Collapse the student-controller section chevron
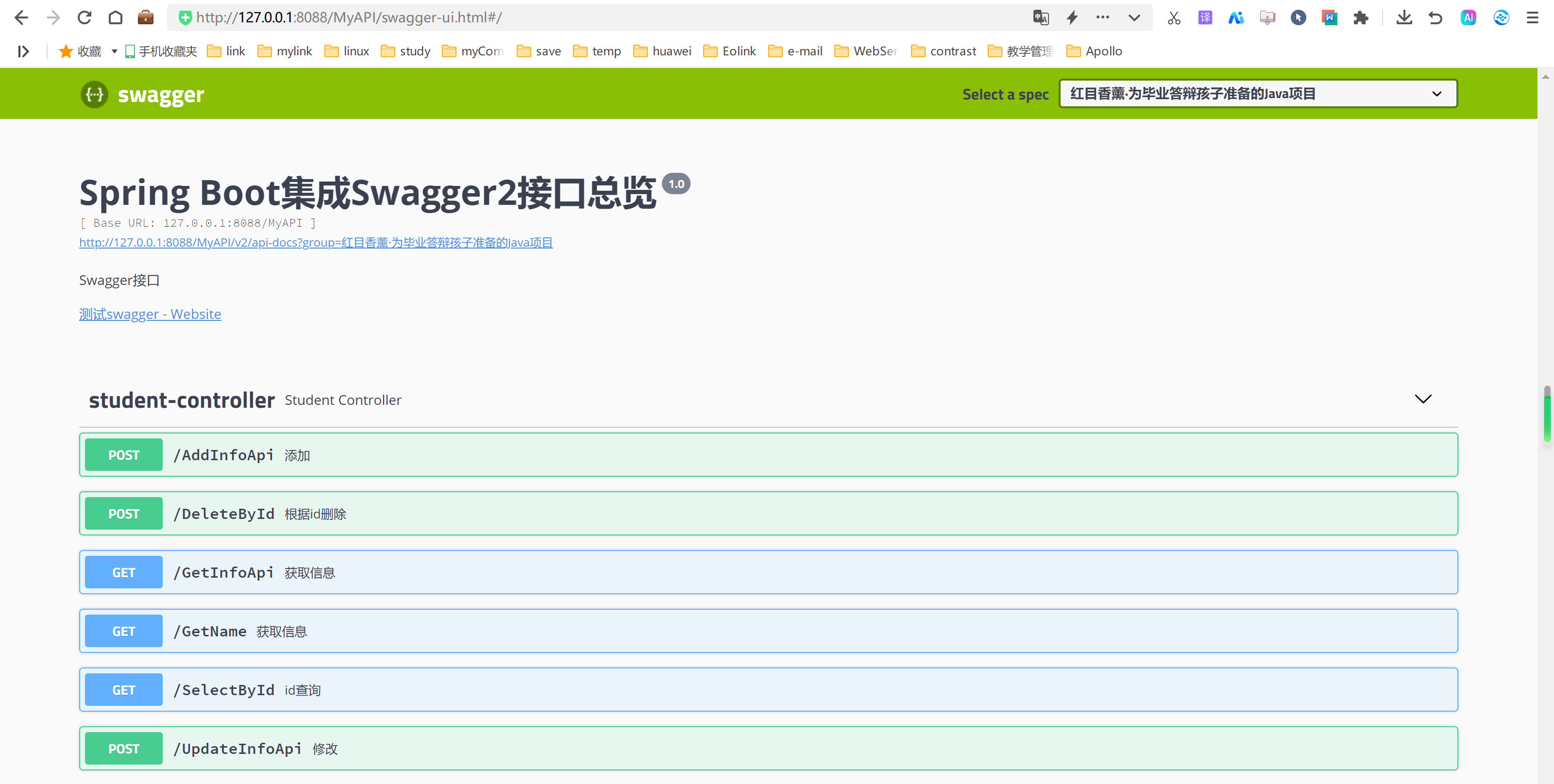The image size is (1554, 784). pos(1423,399)
